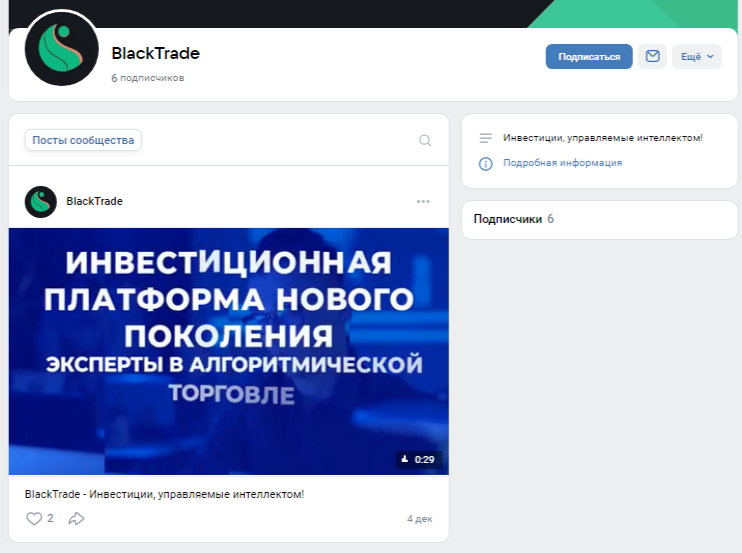Click the envelope message icon button
Screen dimensions: 742x553
pyautogui.click(x=652, y=57)
